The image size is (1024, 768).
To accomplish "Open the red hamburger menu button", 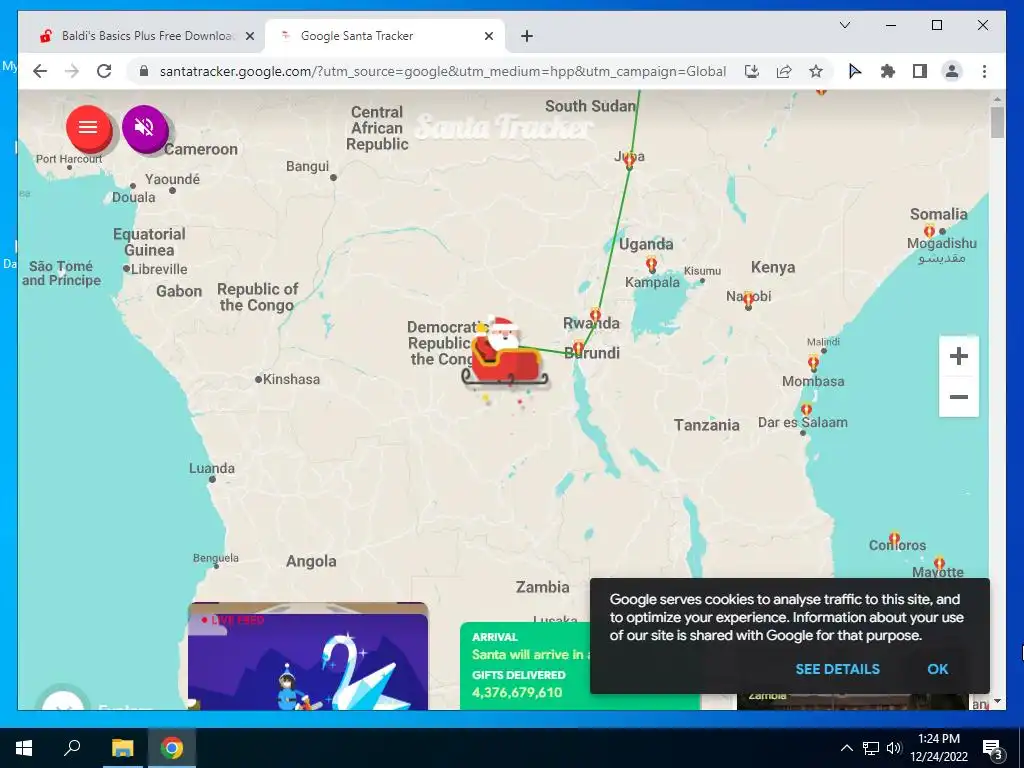I will click(x=88, y=127).
